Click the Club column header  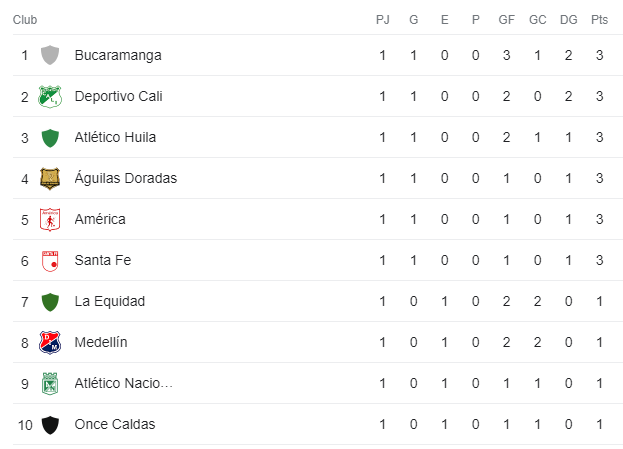tap(25, 19)
